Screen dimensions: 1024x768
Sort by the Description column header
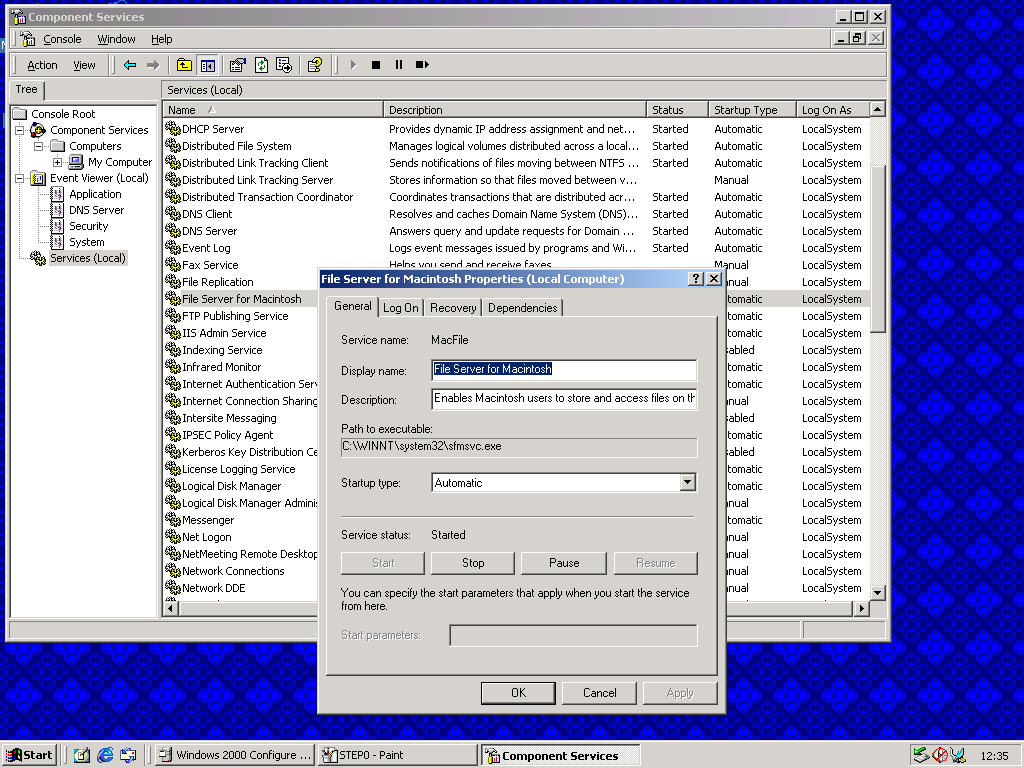(x=515, y=110)
